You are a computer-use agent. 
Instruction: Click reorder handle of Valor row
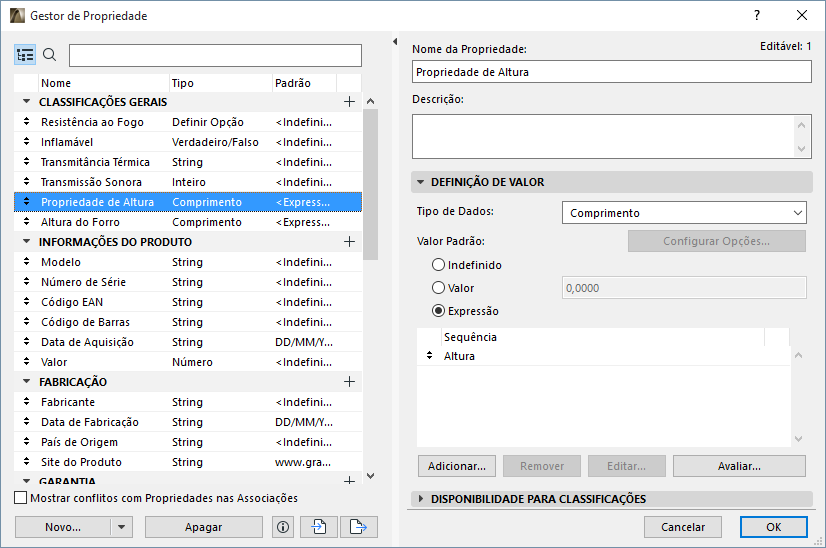26,361
